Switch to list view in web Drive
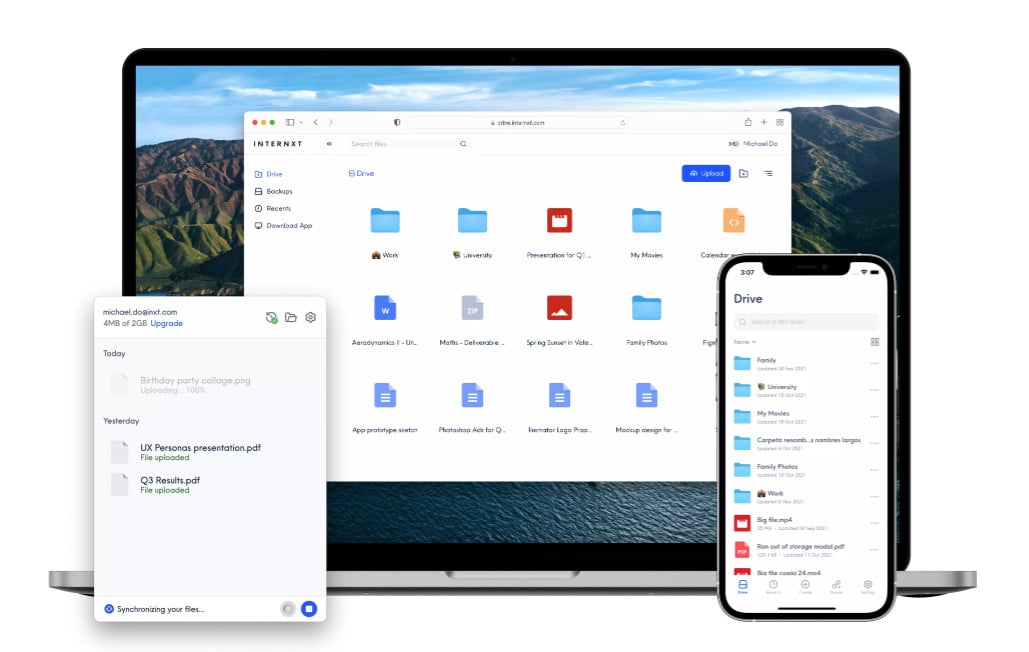 coord(768,173)
